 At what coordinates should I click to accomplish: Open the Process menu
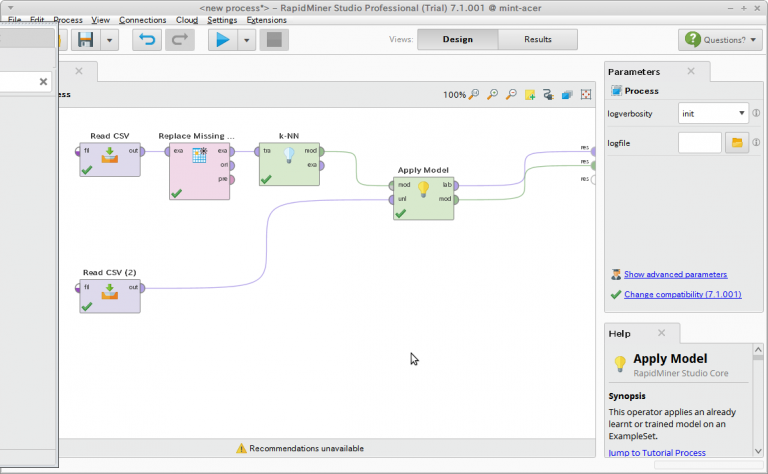tap(68, 20)
